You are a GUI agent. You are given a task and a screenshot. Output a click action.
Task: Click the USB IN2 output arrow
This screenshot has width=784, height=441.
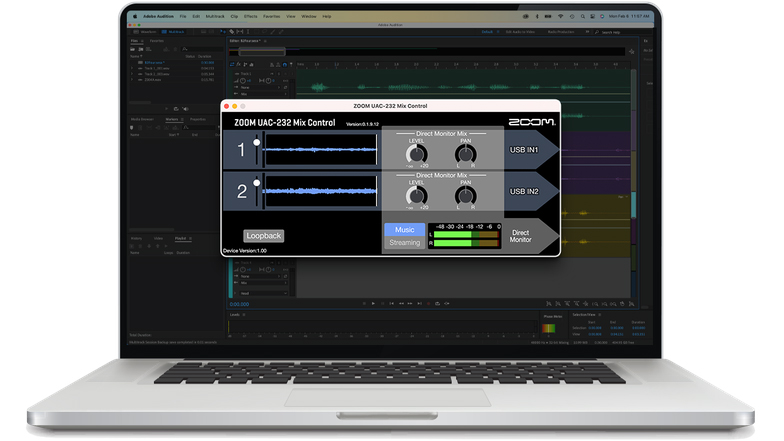coord(530,191)
